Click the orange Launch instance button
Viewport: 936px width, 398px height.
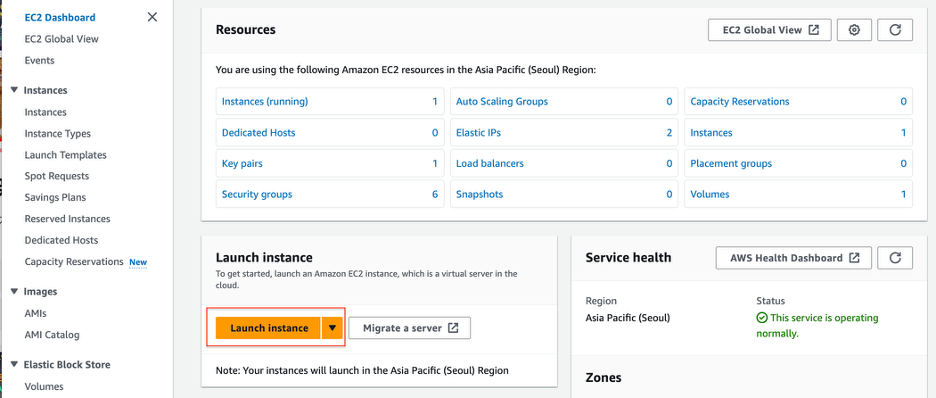[269, 328]
